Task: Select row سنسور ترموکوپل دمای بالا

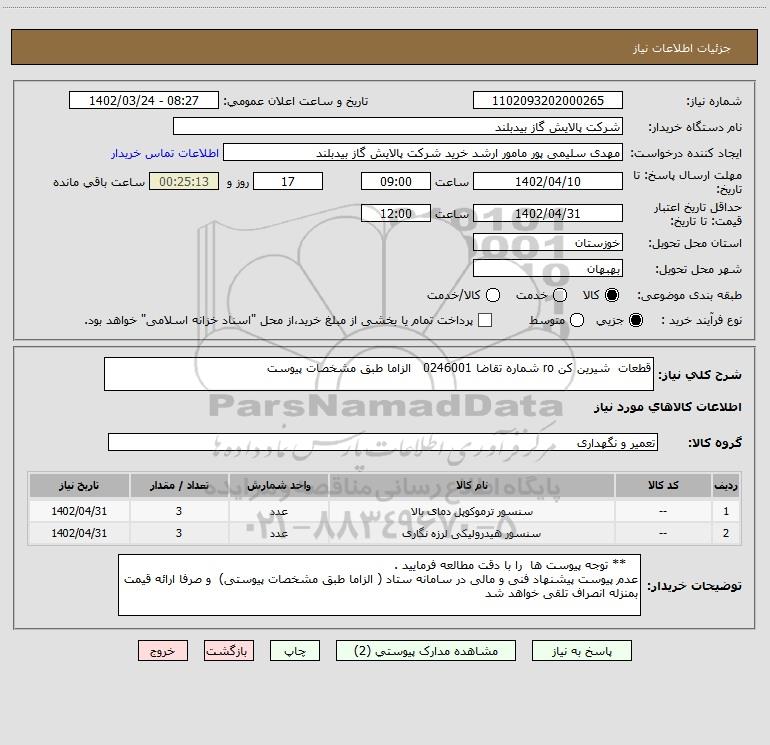Action: click(x=384, y=511)
